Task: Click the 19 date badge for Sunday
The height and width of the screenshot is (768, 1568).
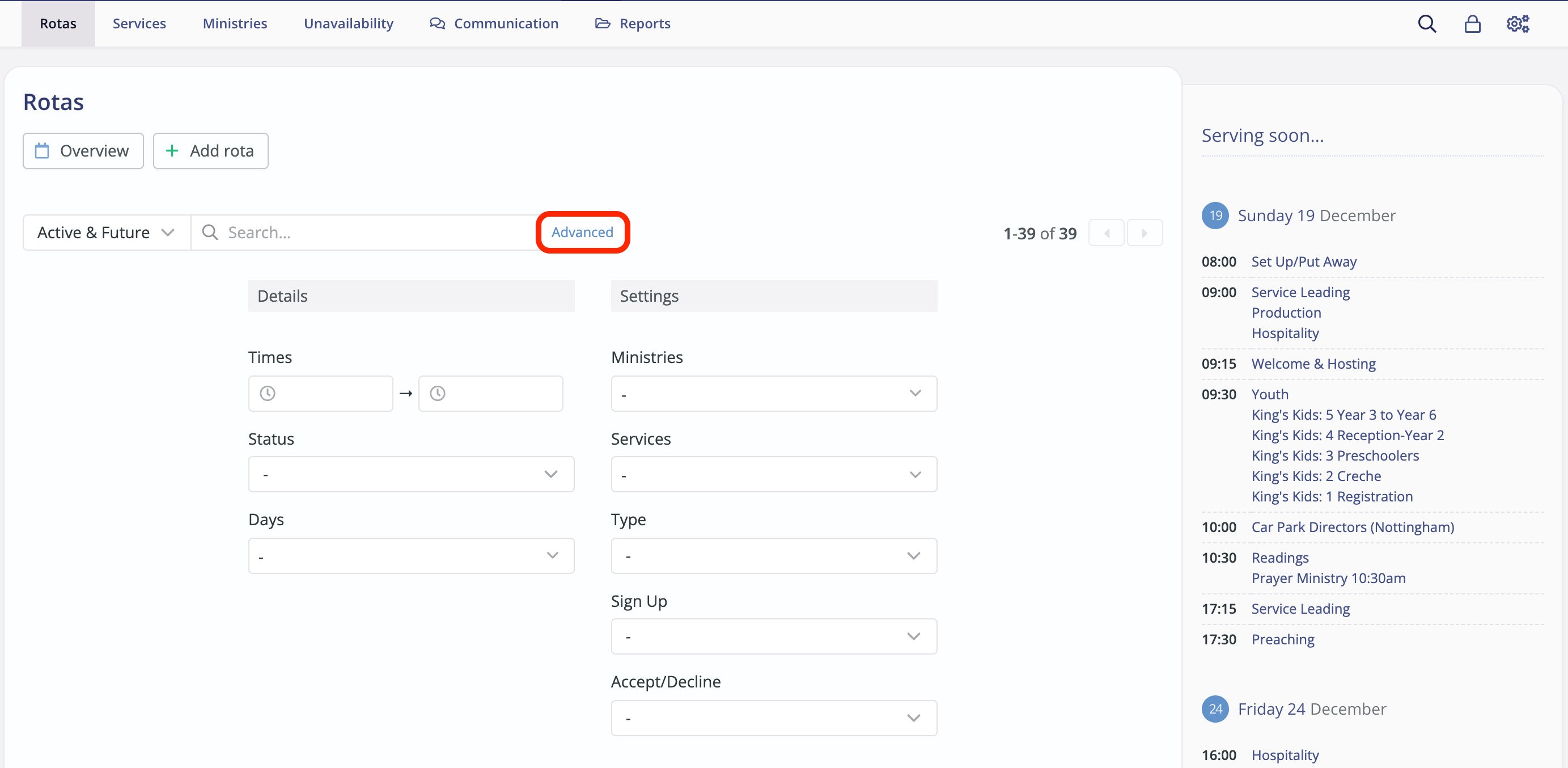Action: (1215, 216)
